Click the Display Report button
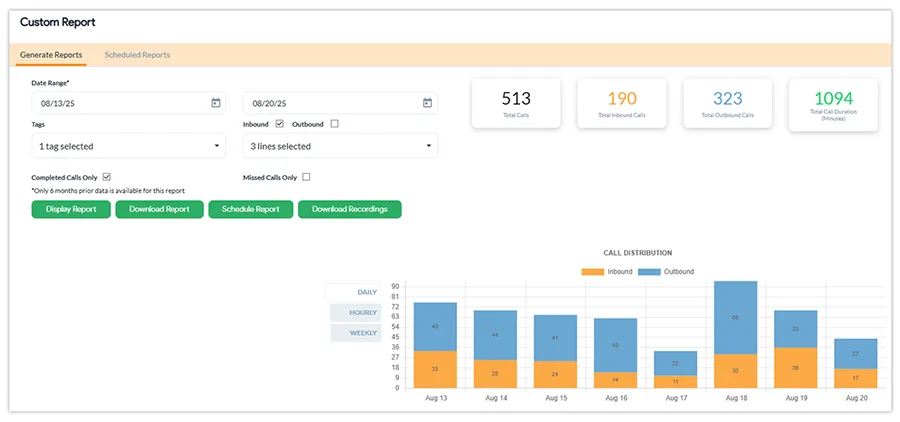 pos(71,209)
